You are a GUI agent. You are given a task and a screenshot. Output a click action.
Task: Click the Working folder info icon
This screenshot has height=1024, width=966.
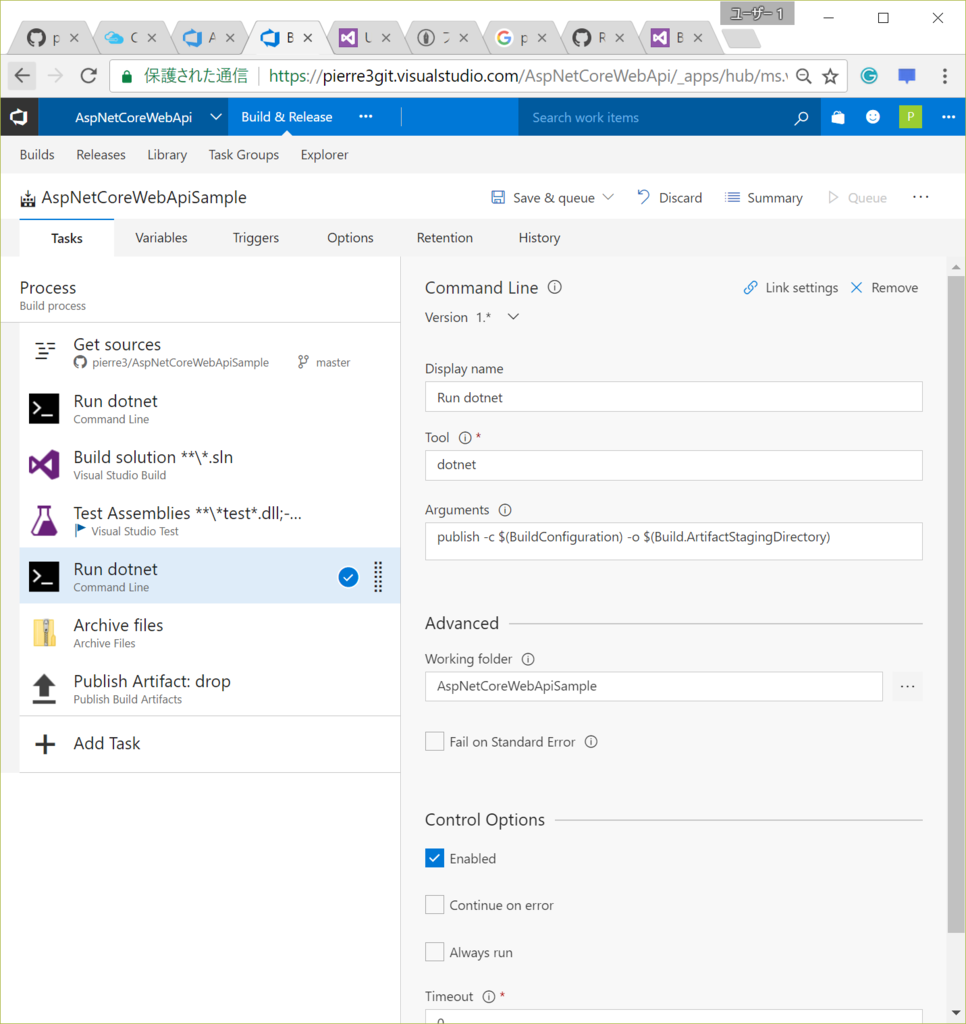(x=528, y=659)
